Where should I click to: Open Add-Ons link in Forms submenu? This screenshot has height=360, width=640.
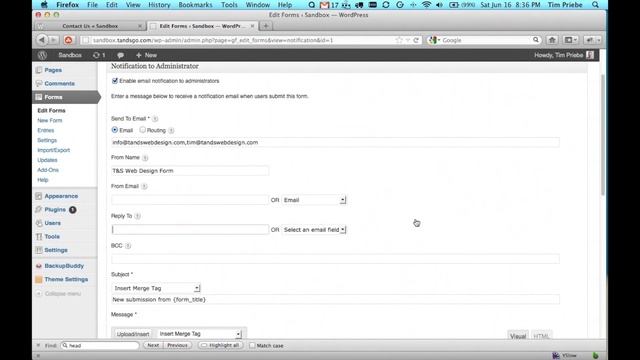[x=48, y=170]
